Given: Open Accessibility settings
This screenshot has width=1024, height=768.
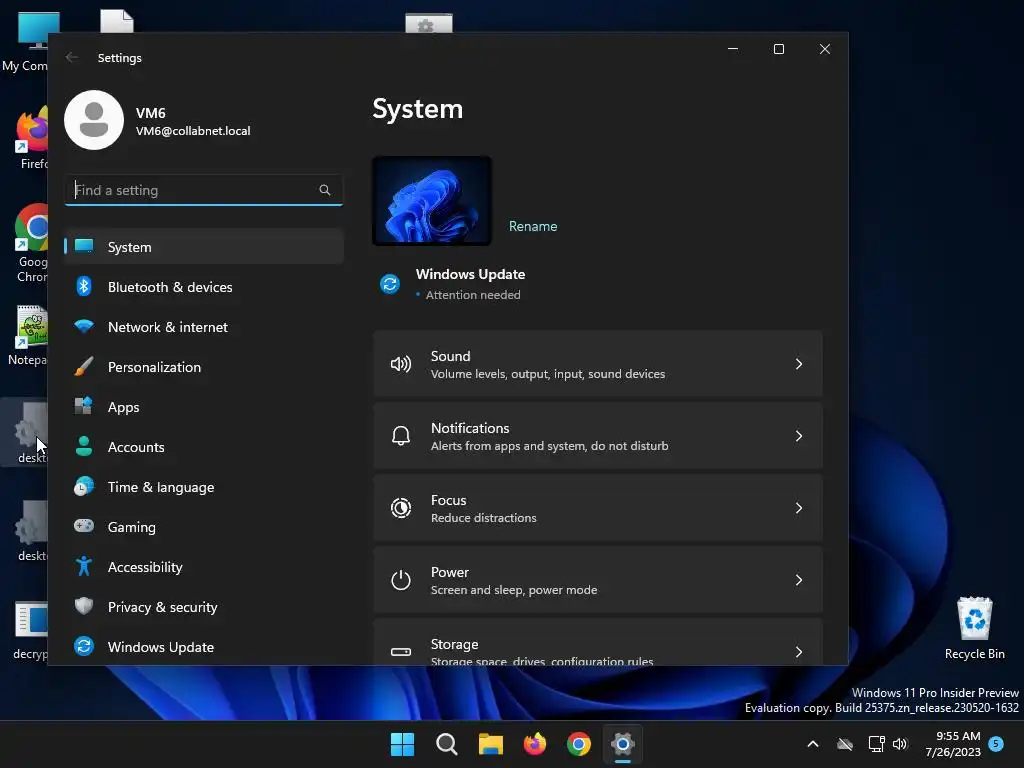Looking at the screenshot, I should tap(204, 567).
